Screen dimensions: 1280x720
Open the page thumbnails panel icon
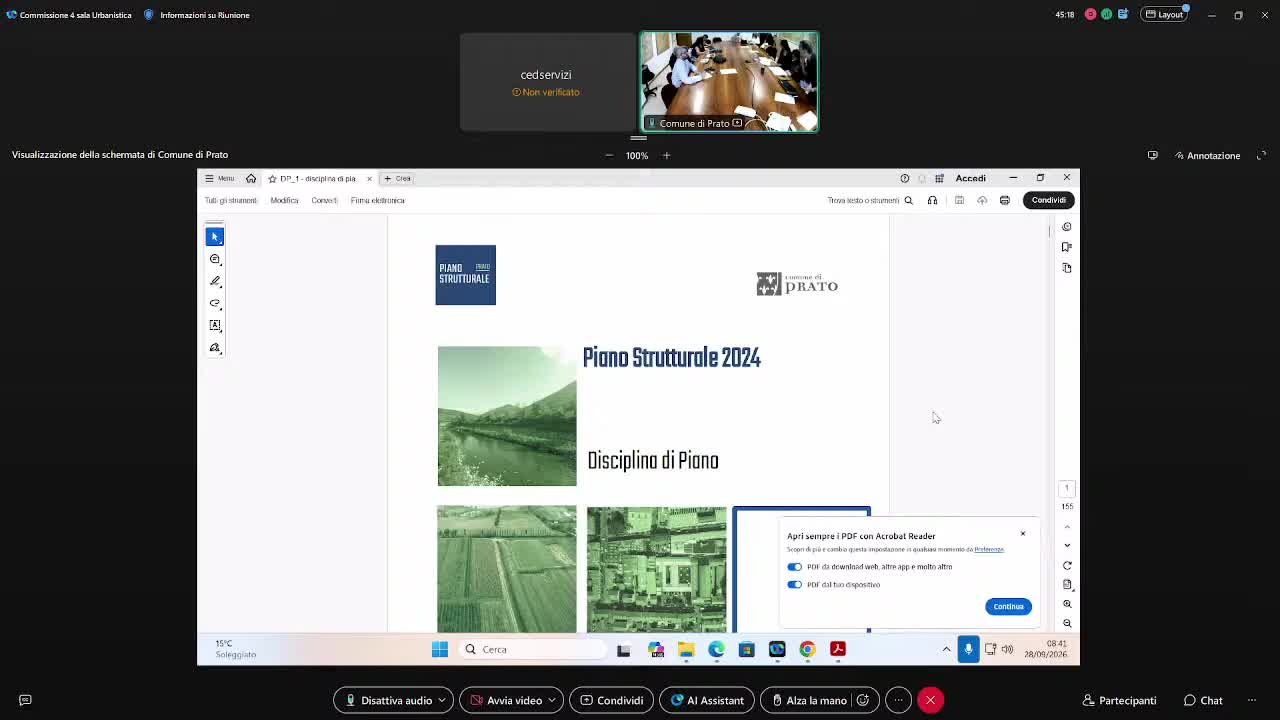click(x=1067, y=268)
